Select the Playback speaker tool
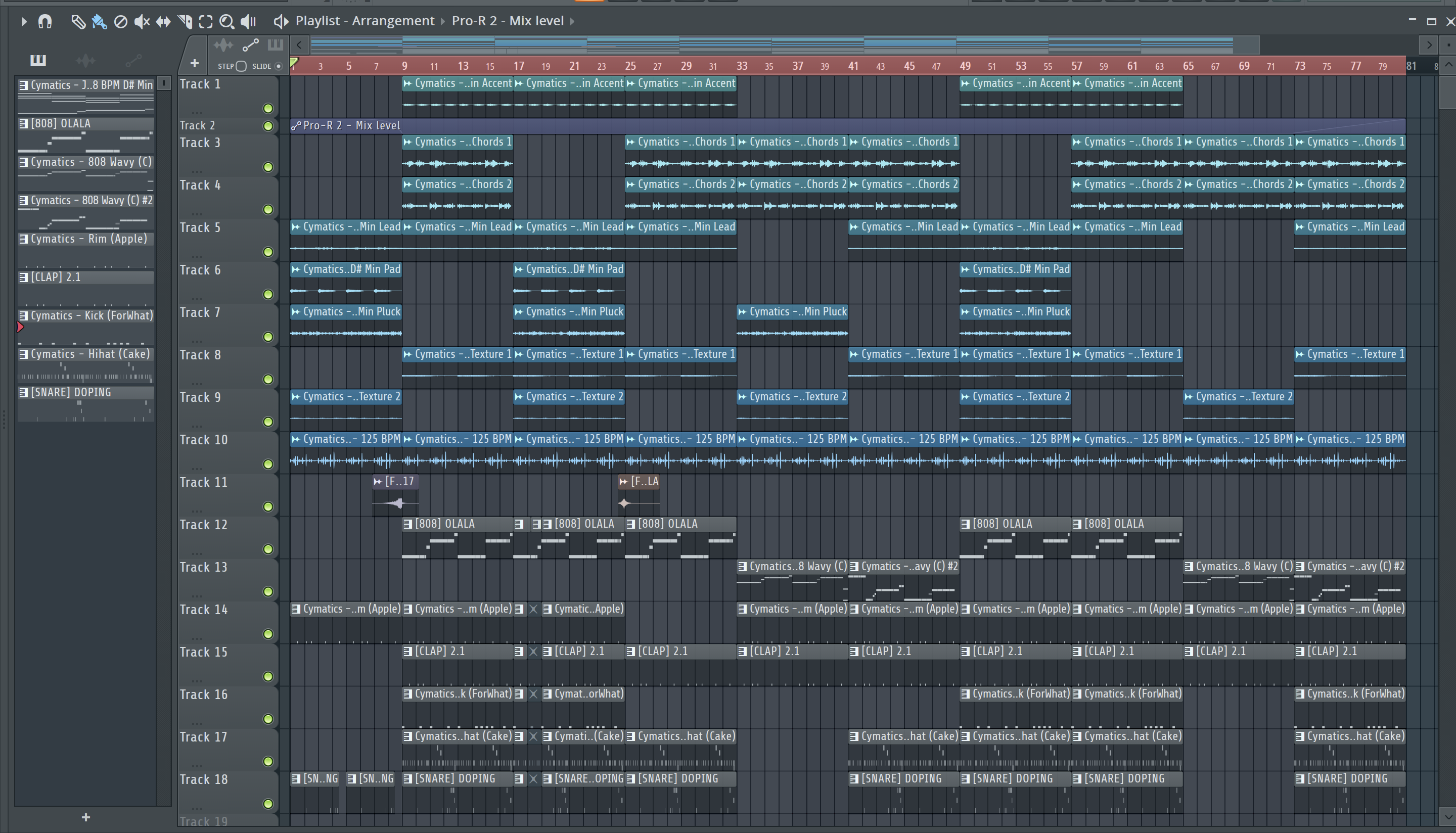This screenshot has height=833, width=1456. tap(248, 22)
